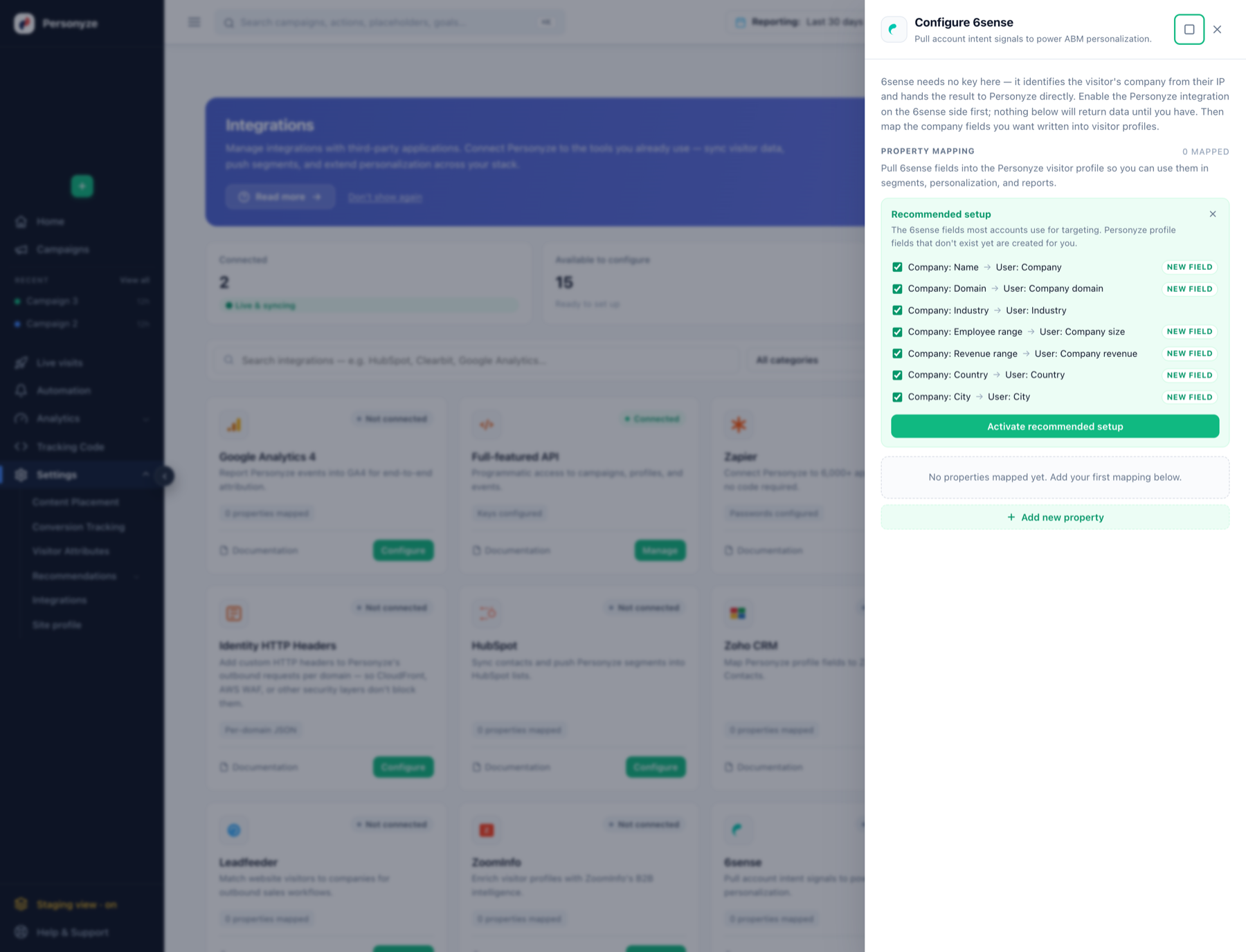This screenshot has height=952, width=1246.
Task: Open Documentation for Google Analytics 4
Action: coord(259,551)
